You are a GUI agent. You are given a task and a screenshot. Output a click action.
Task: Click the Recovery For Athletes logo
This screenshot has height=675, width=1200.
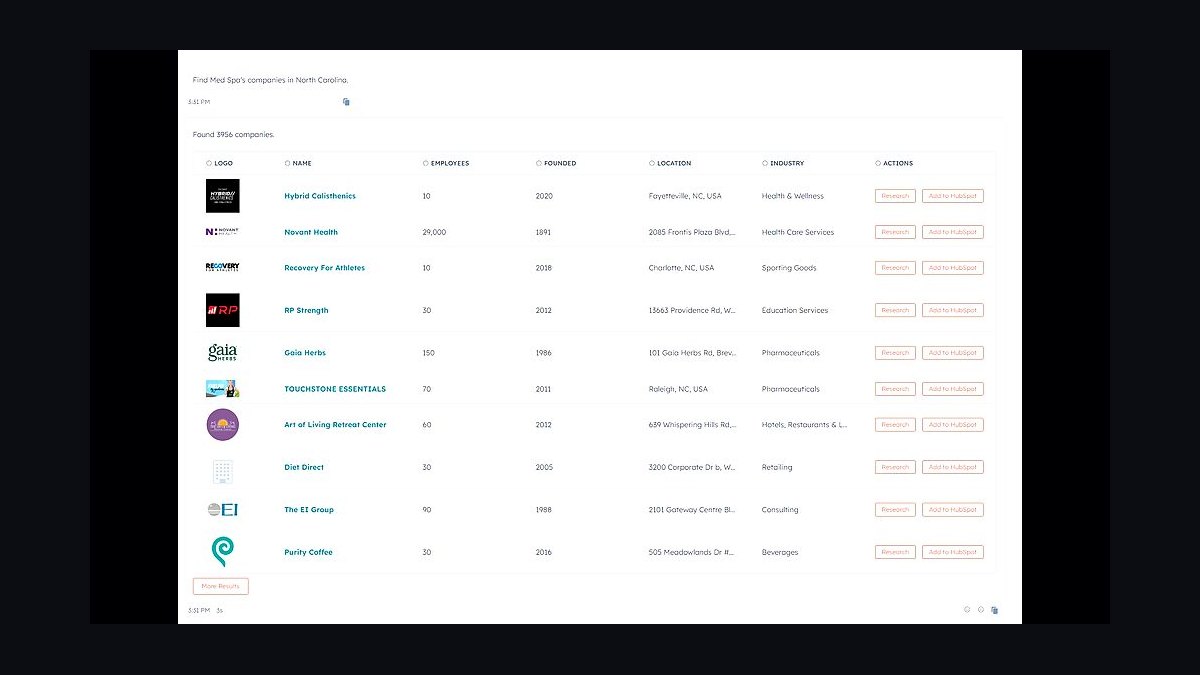(x=223, y=268)
